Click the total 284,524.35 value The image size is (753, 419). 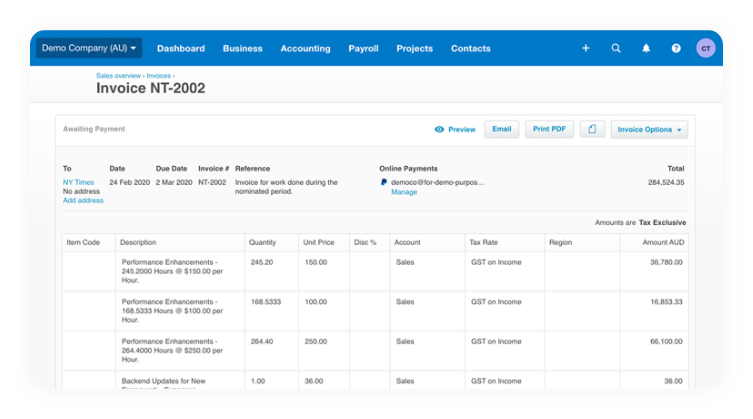point(666,182)
